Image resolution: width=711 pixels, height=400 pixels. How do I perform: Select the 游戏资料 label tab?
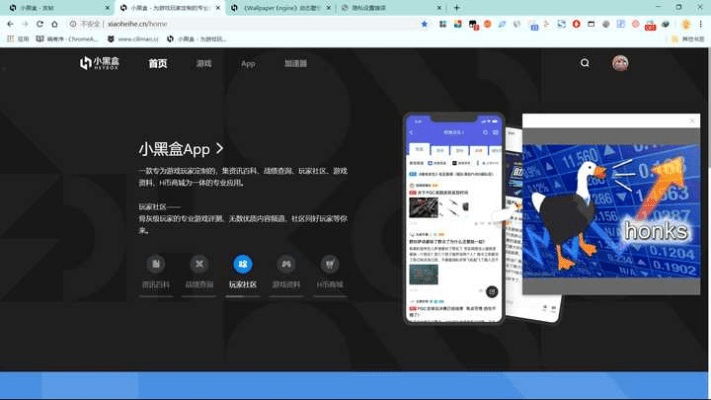286,285
